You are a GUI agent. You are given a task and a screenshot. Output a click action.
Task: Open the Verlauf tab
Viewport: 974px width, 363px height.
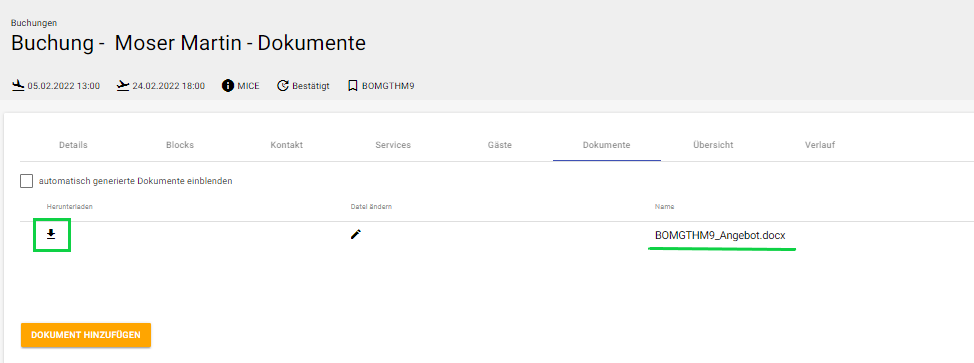pyautogui.click(x=820, y=145)
